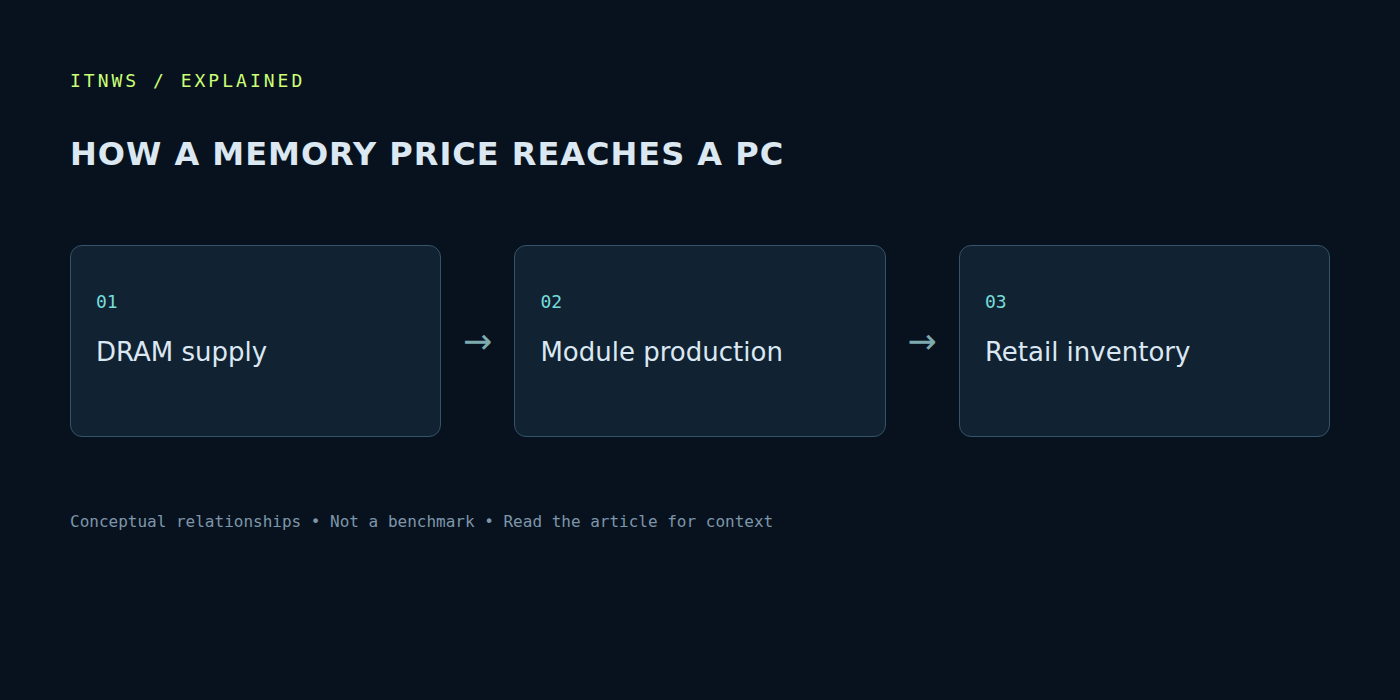Click the 01 step number
1400x700 pixels.
(107, 302)
